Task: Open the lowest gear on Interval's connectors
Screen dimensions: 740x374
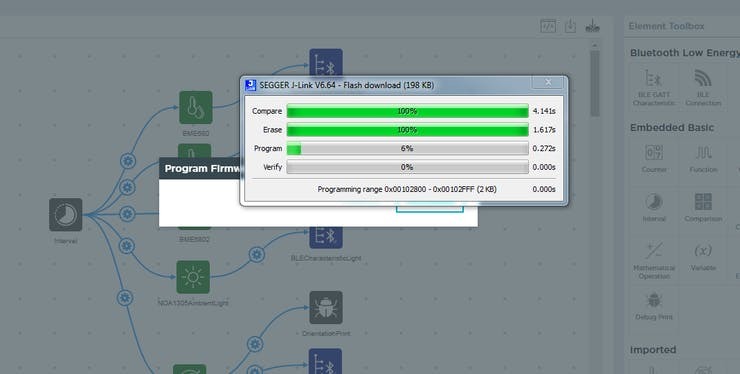Action: tap(125, 298)
